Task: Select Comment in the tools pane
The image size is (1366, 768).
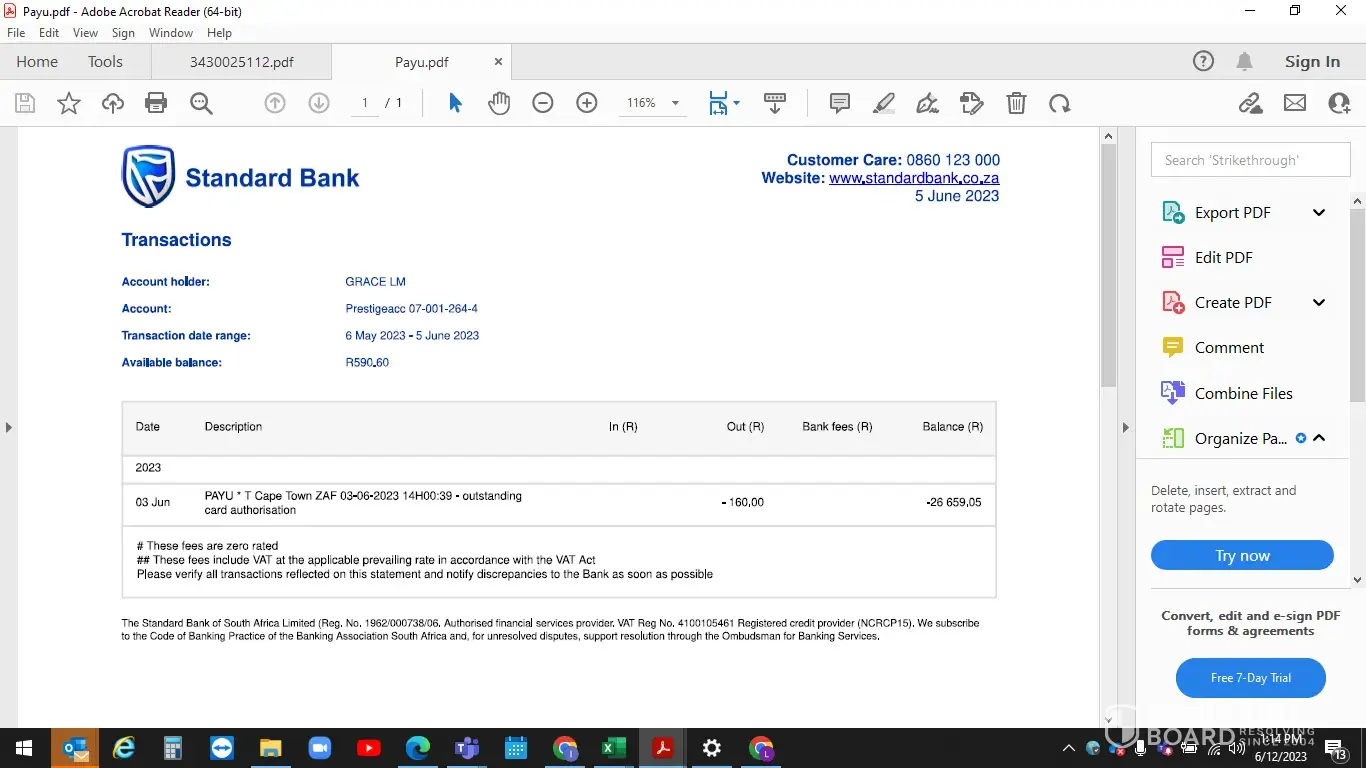Action: coord(1229,348)
